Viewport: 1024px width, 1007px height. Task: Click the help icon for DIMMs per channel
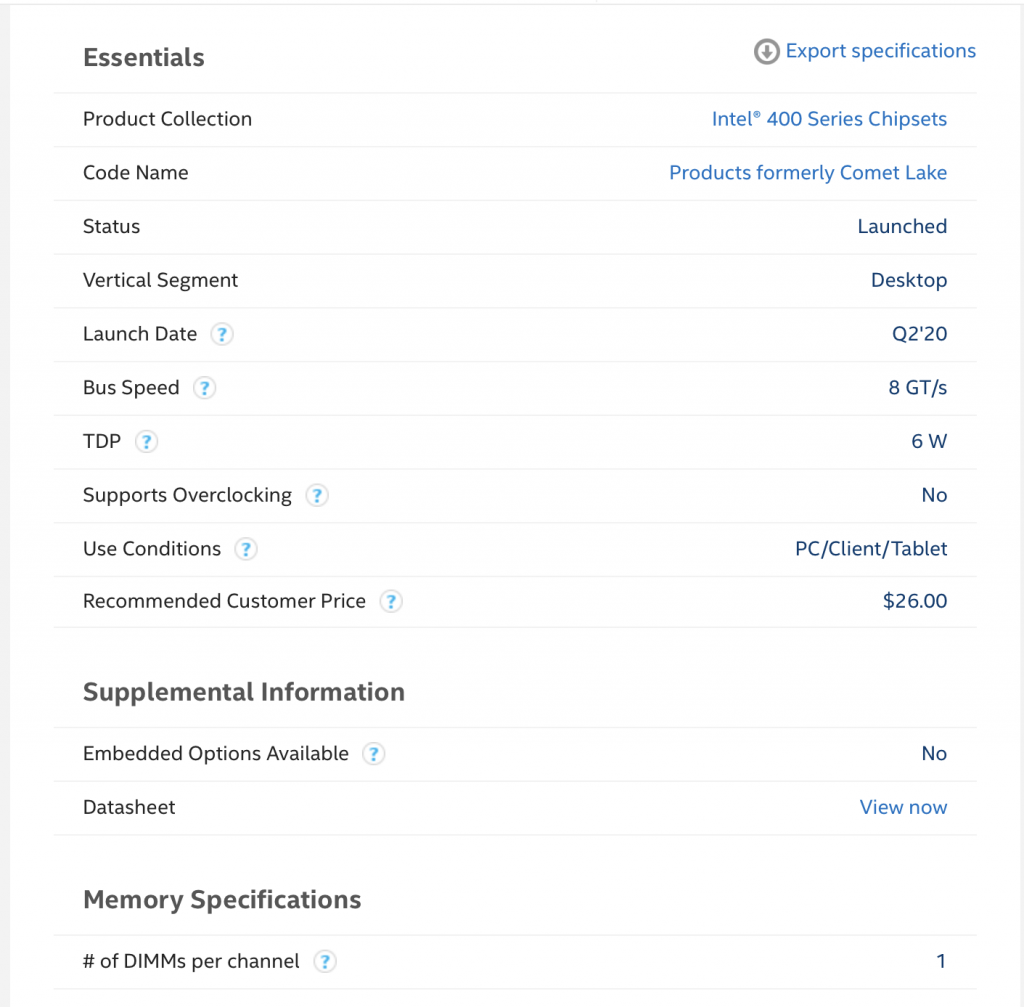324,962
